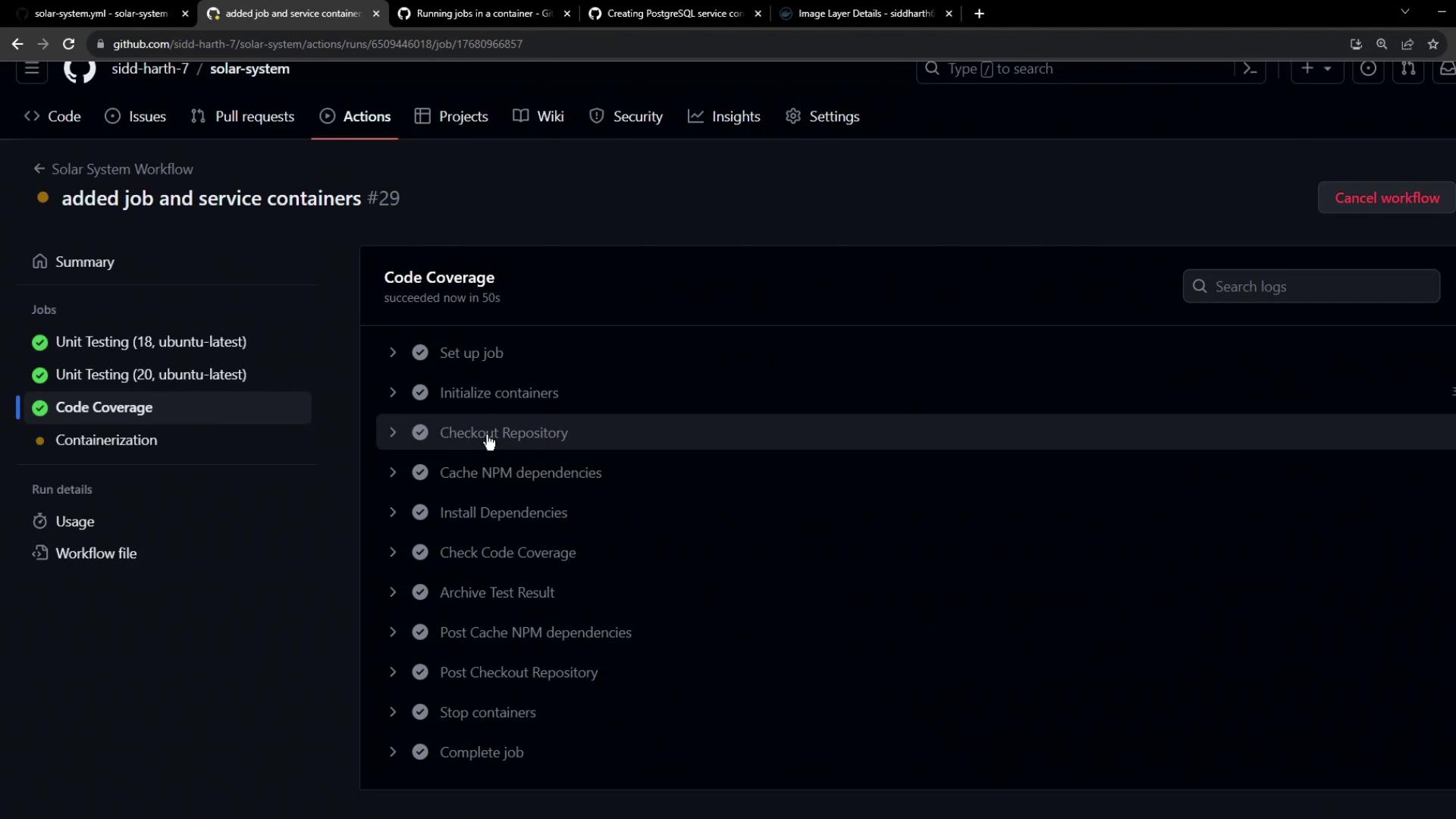Screen dimensions: 1456x819
Task: Open the create new plus dropdown
Action: pyautogui.click(x=1316, y=69)
